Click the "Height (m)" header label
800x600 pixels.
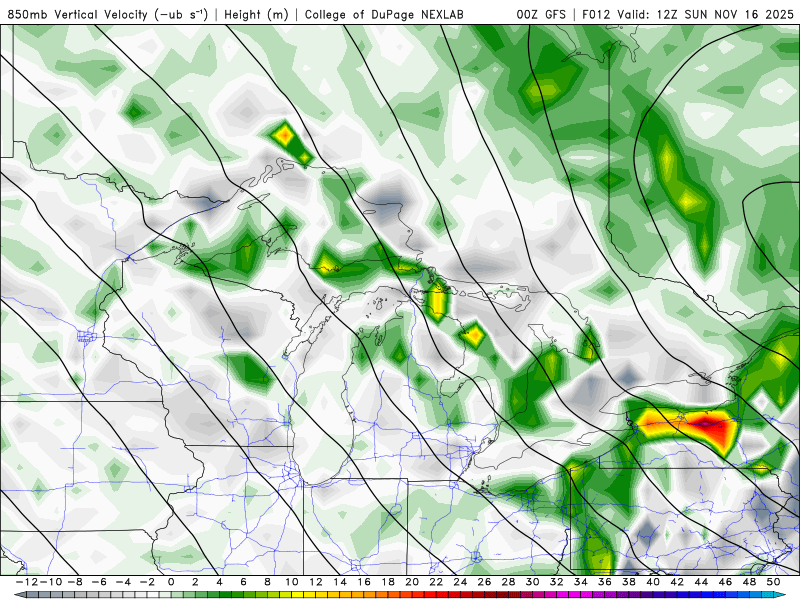tap(257, 14)
